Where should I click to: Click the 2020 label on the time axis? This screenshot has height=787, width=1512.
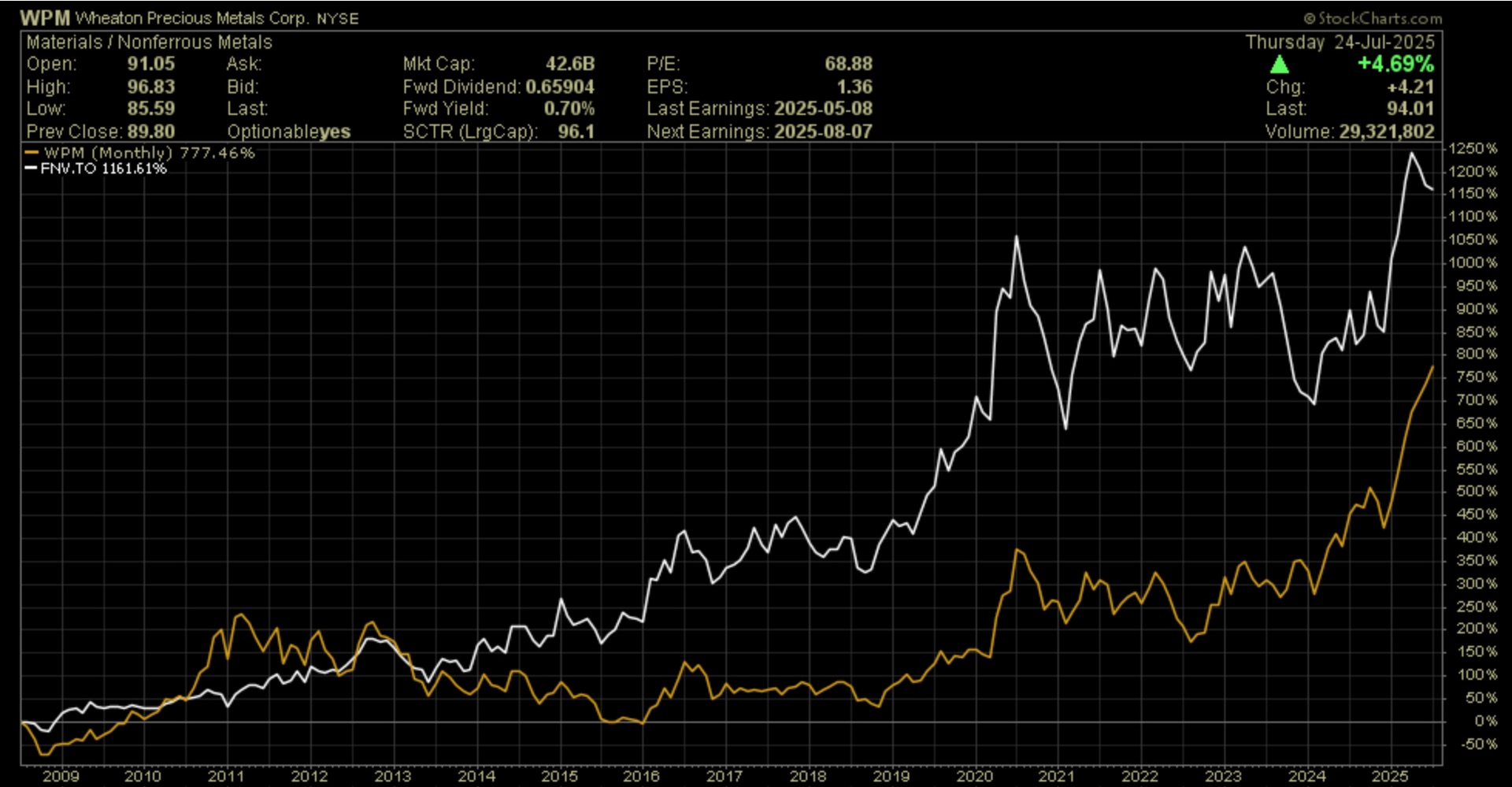pos(975,776)
